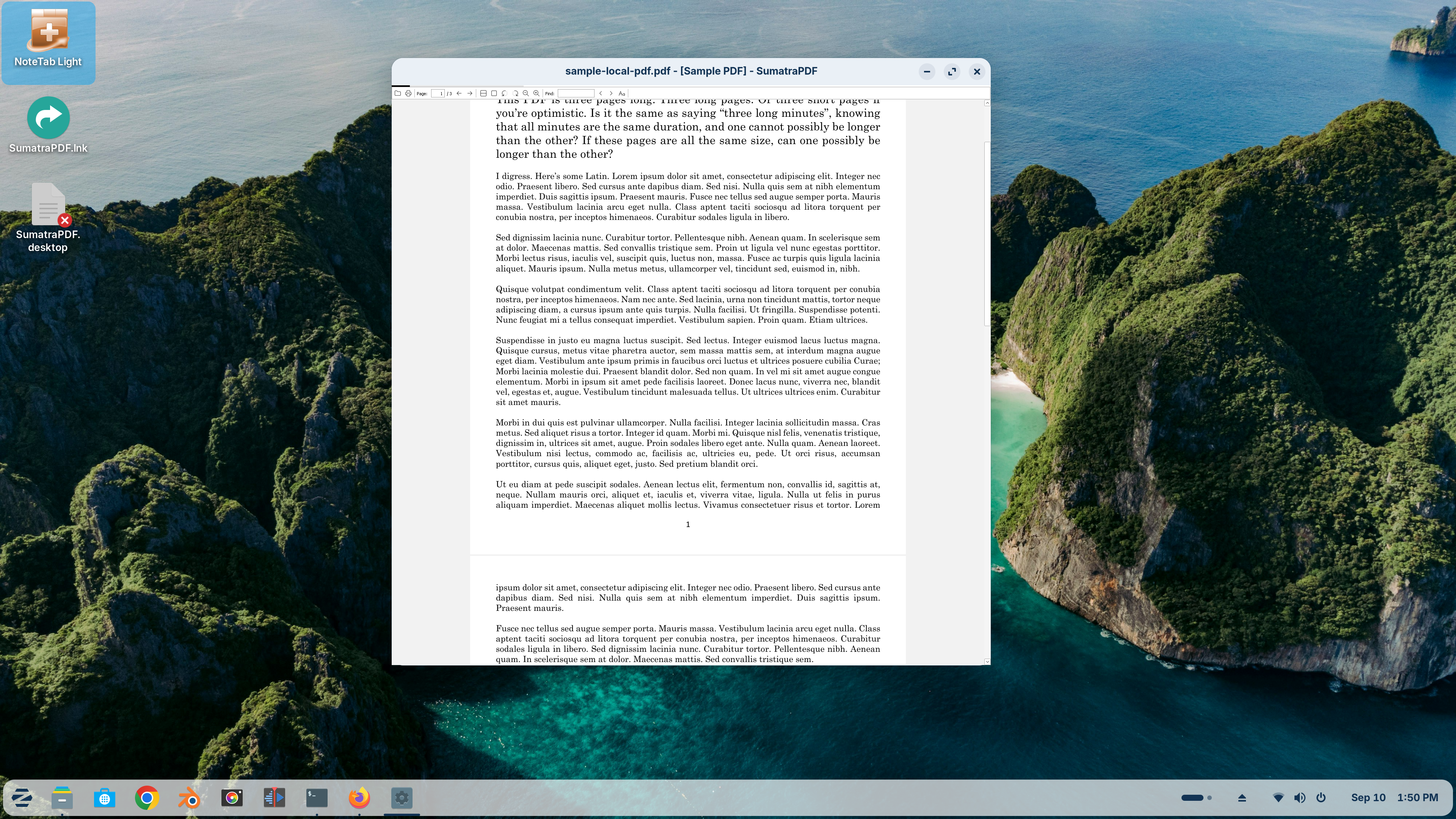Open the Software store in taskbar
This screenshot has width=1456, height=819.
pyautogui.click(x=105, y=797)
